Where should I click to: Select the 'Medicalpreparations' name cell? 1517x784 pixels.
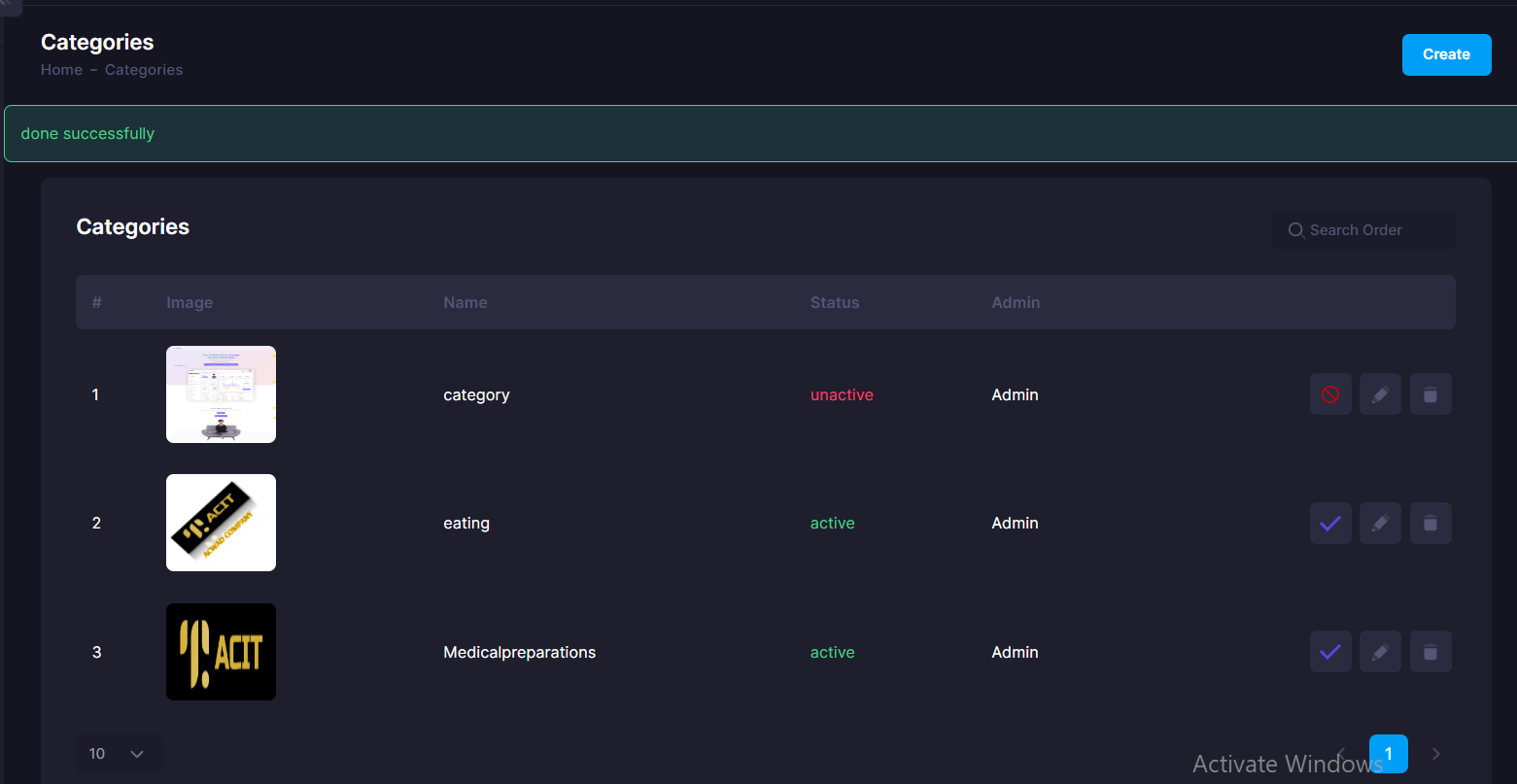tap(520, 652)
